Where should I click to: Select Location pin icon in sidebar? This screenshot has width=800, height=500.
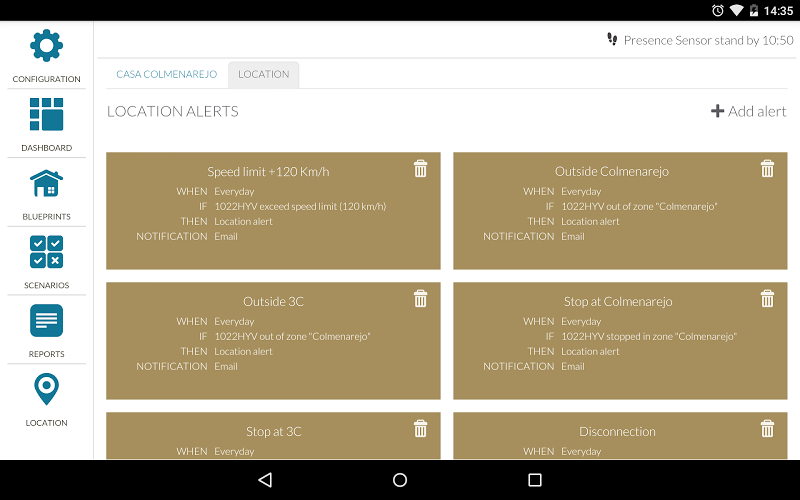pos(46,389)
